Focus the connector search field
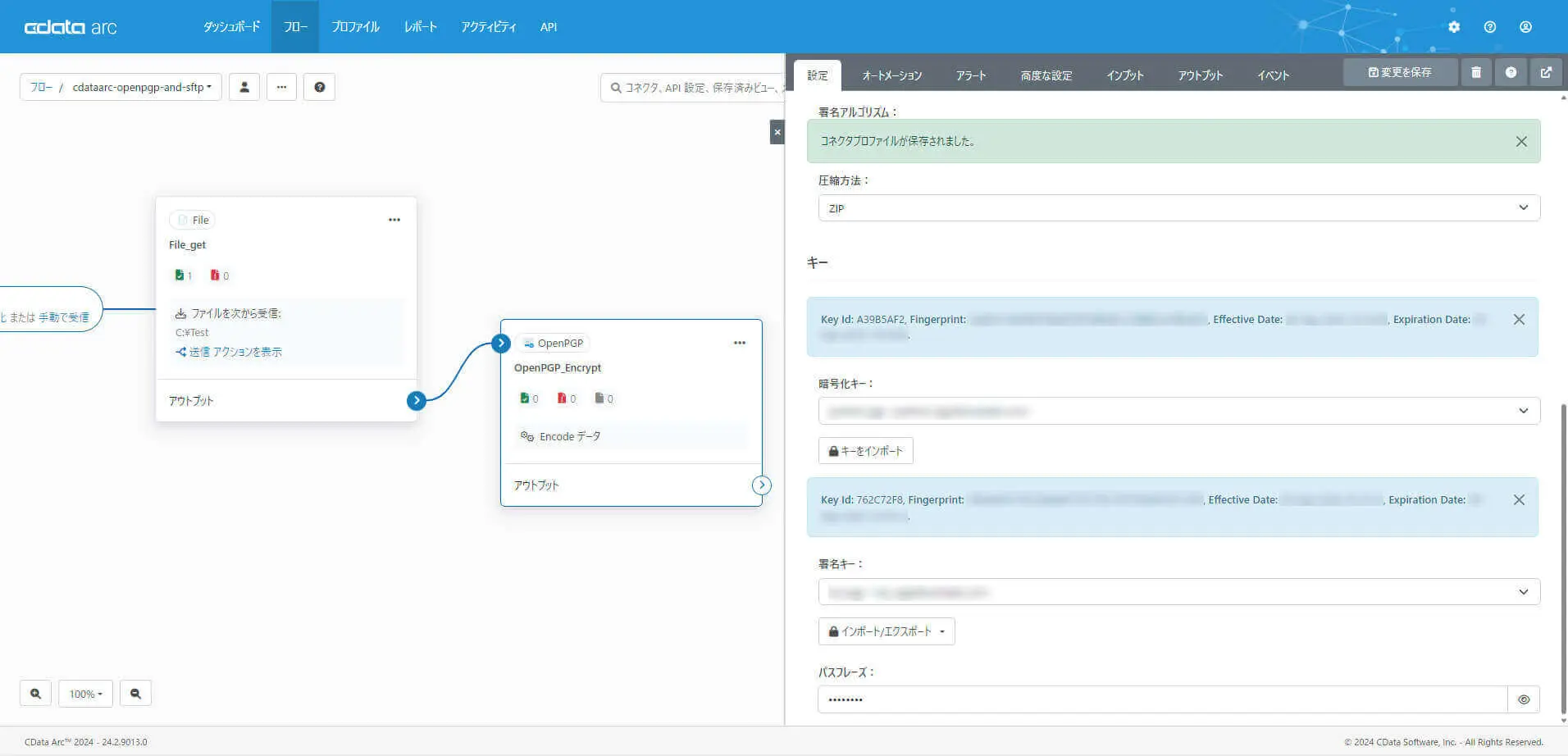 (694, 88)
